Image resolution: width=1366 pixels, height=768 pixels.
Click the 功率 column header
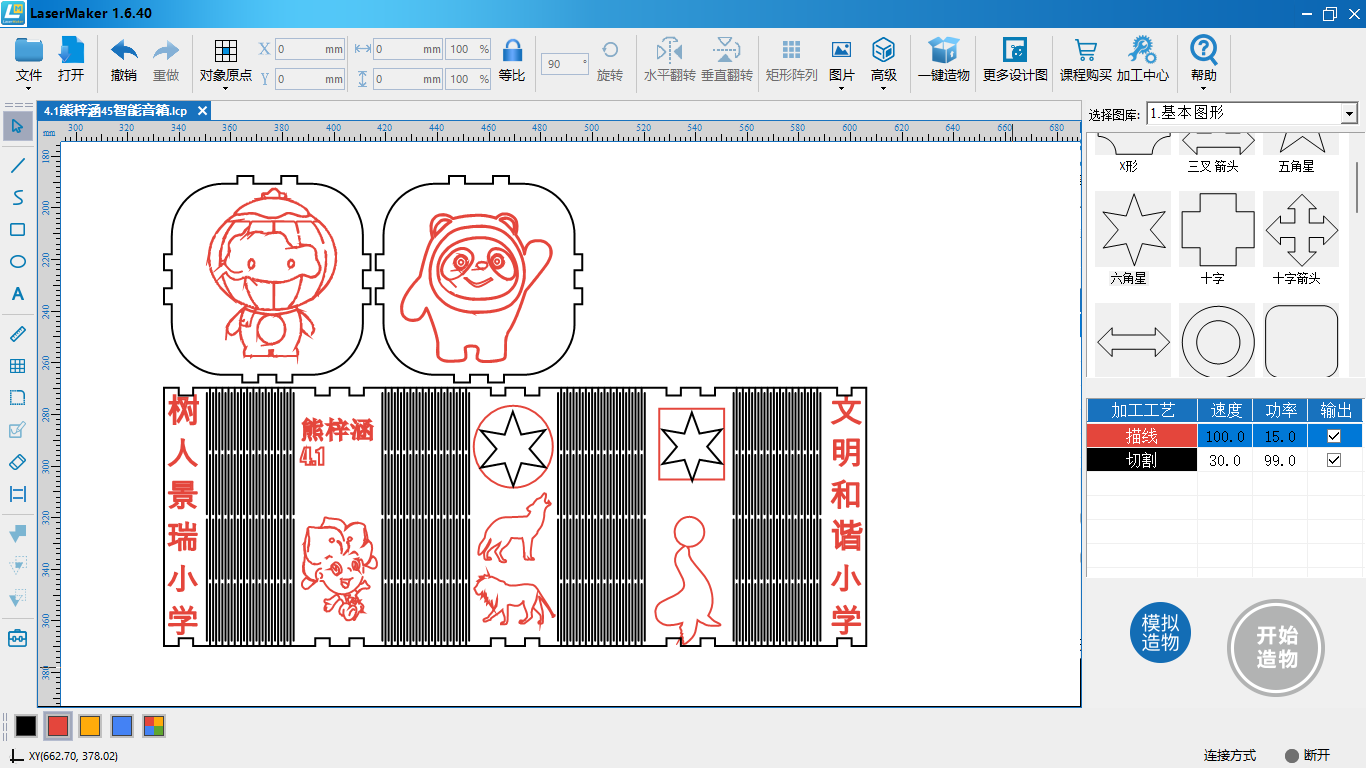pos(1280,410)
